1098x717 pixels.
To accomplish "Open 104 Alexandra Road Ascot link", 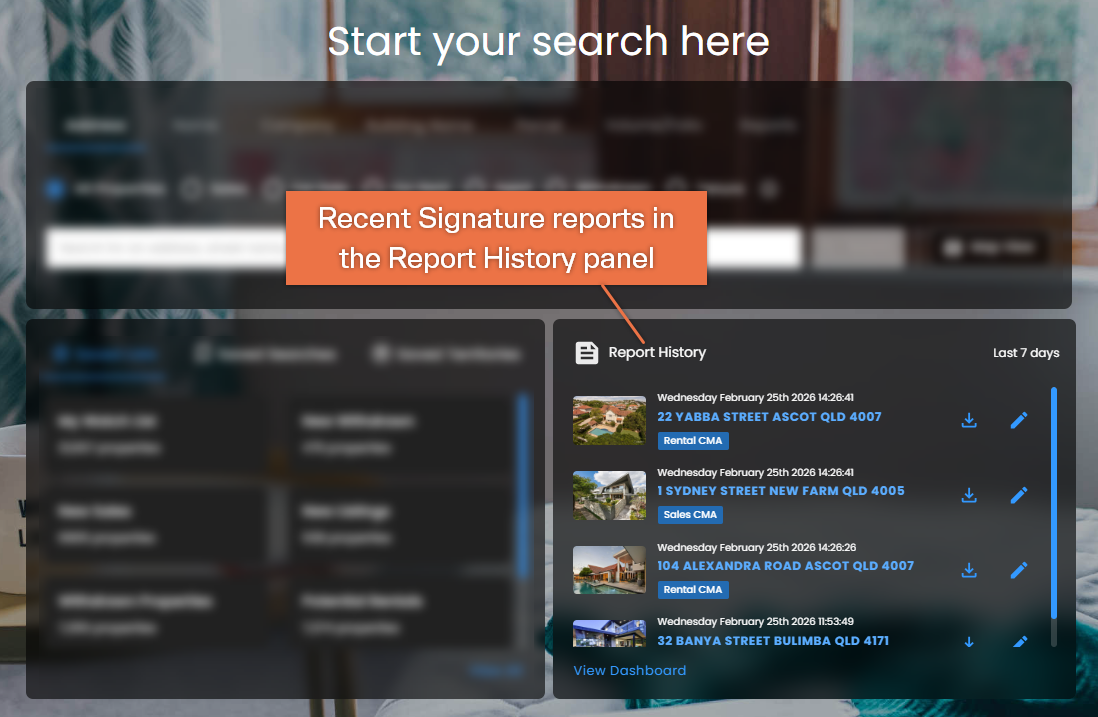I will coord(785,566).
